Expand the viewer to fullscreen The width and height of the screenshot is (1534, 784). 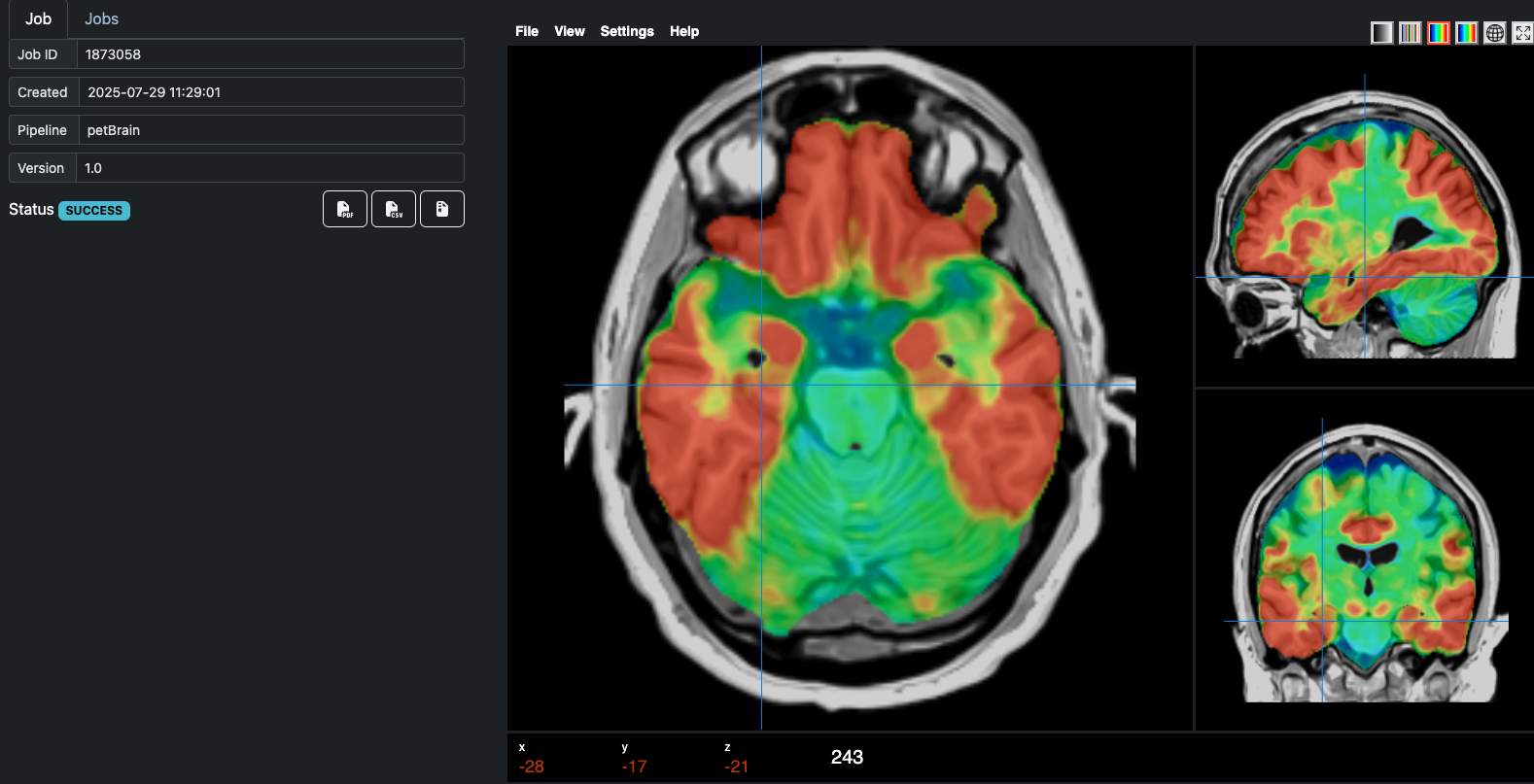(x=1522, y=33)
